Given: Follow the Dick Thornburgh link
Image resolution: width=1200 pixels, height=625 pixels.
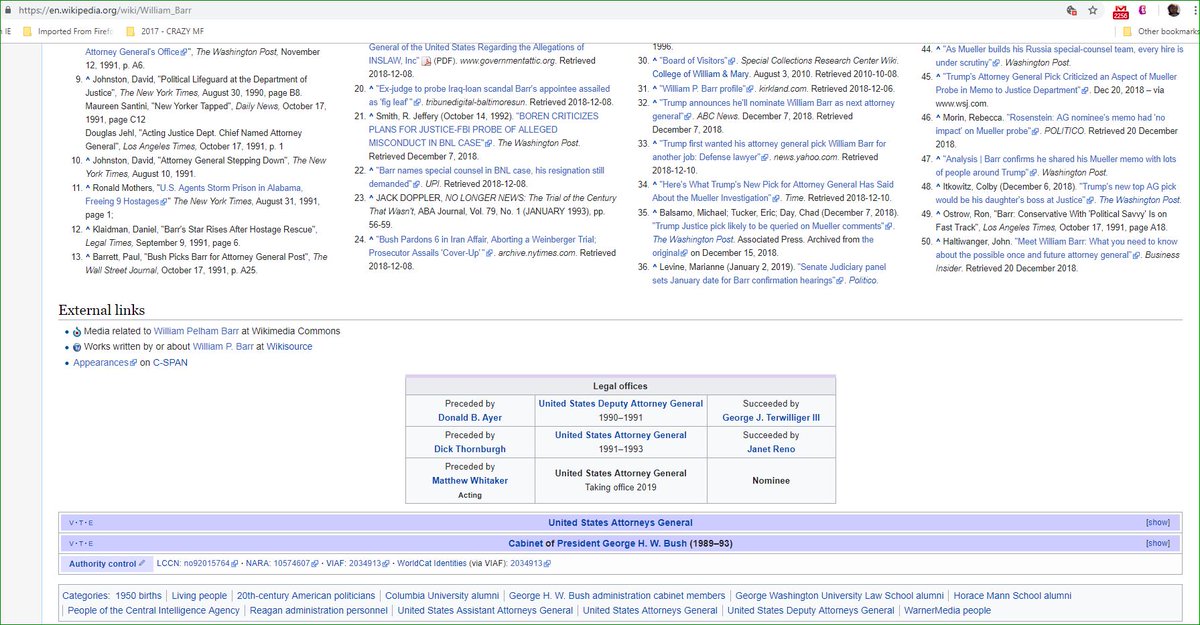Looking at the screenshot, I should (470, 450).
